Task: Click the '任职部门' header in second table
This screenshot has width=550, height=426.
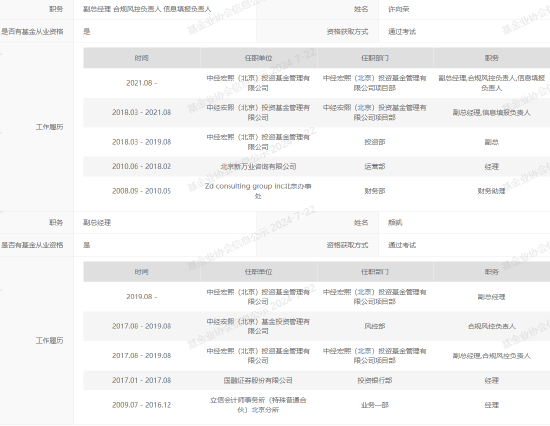Action: [x=375, y=272]
